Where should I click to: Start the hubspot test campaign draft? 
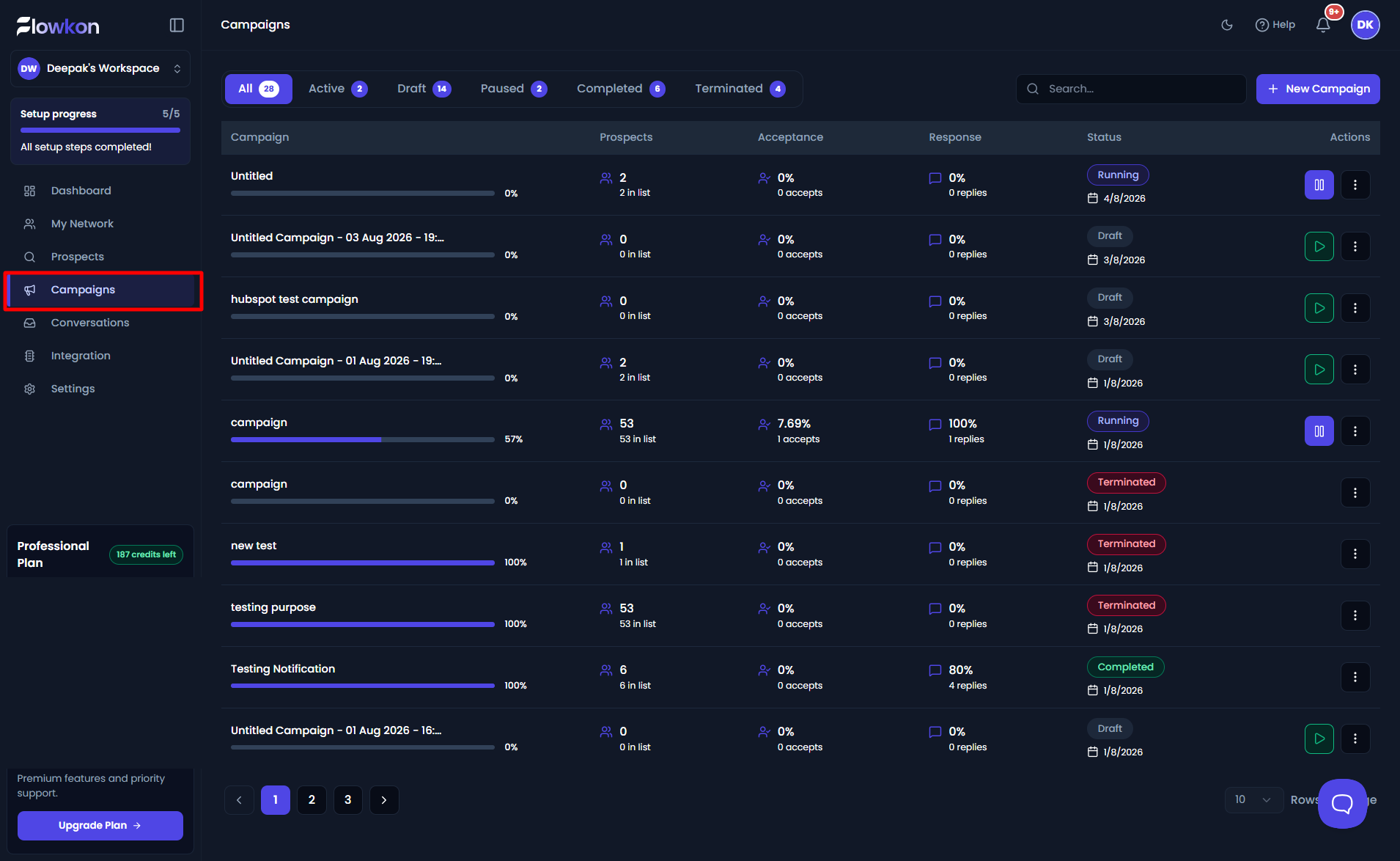pos(1319,308)
